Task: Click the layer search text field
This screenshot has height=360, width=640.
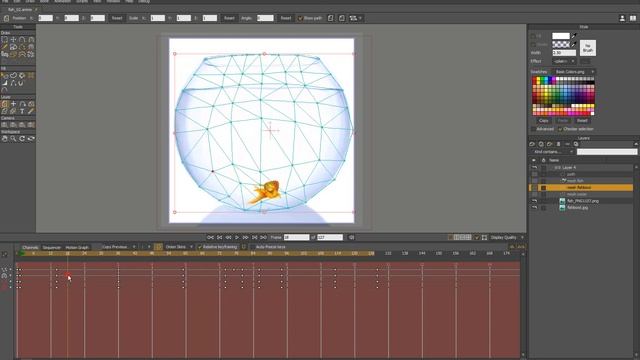Action: point(607,152)
